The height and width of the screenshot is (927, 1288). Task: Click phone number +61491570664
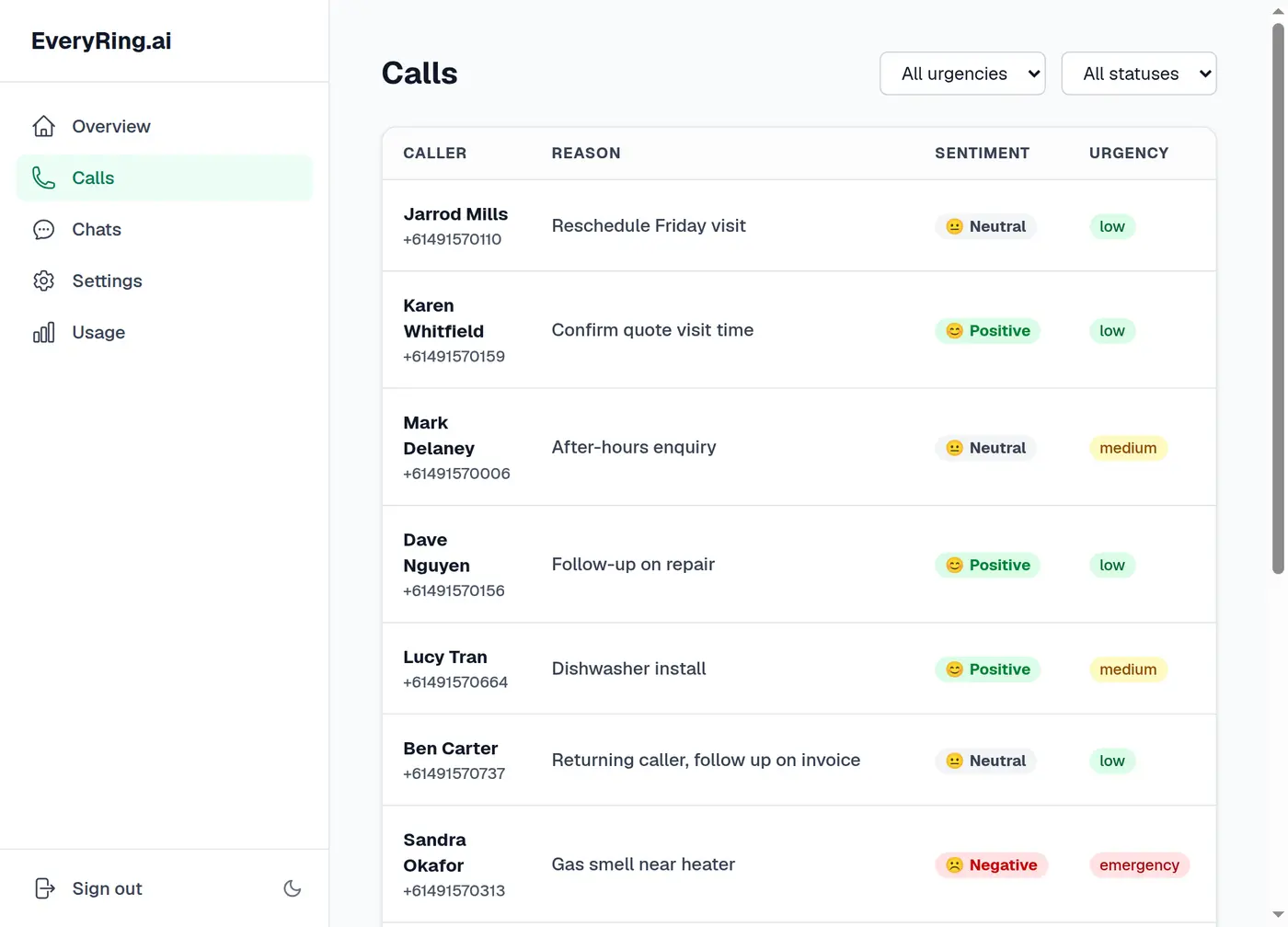tap(455, 682)
